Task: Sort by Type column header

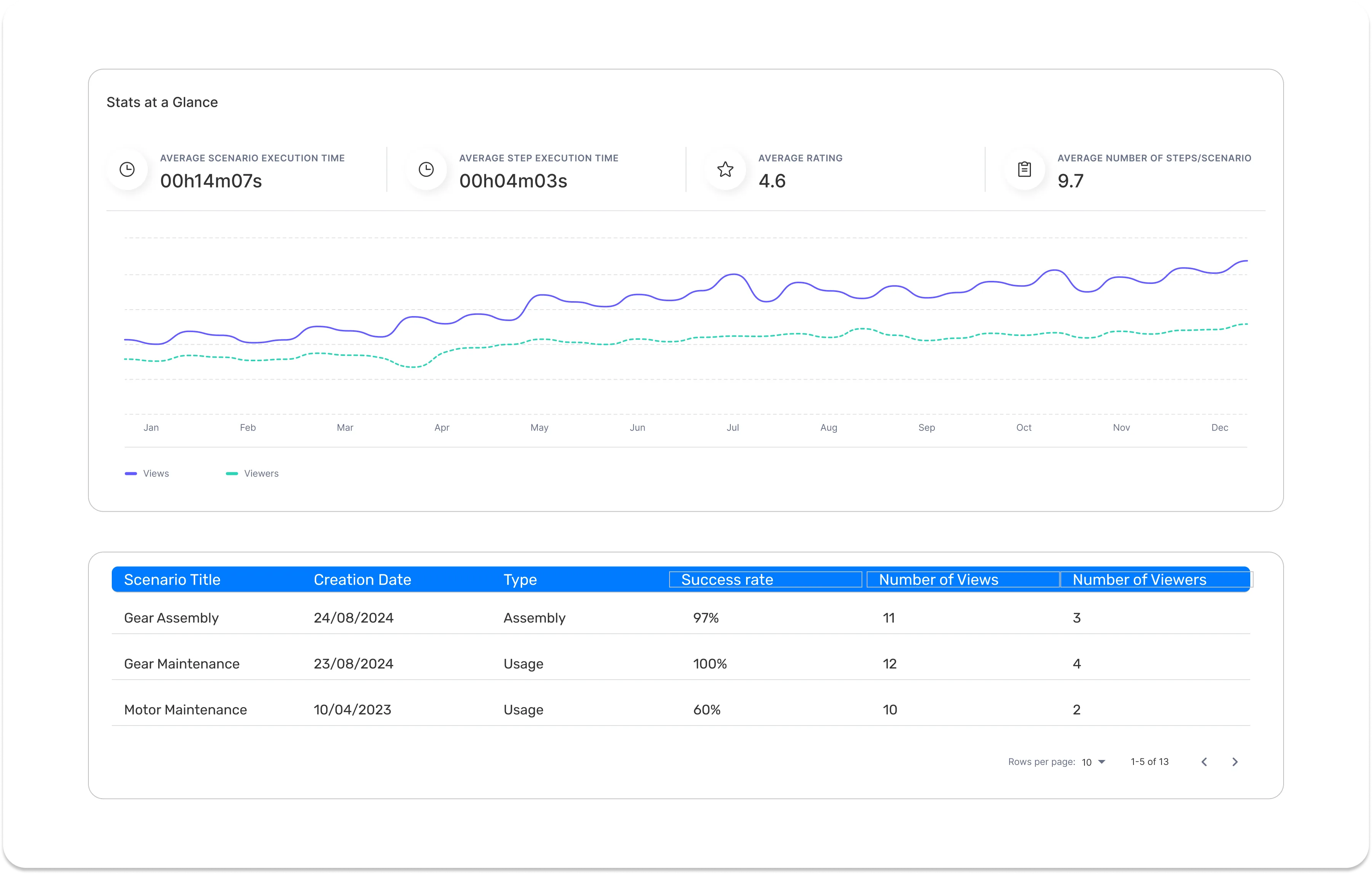Action: (520, 580)
